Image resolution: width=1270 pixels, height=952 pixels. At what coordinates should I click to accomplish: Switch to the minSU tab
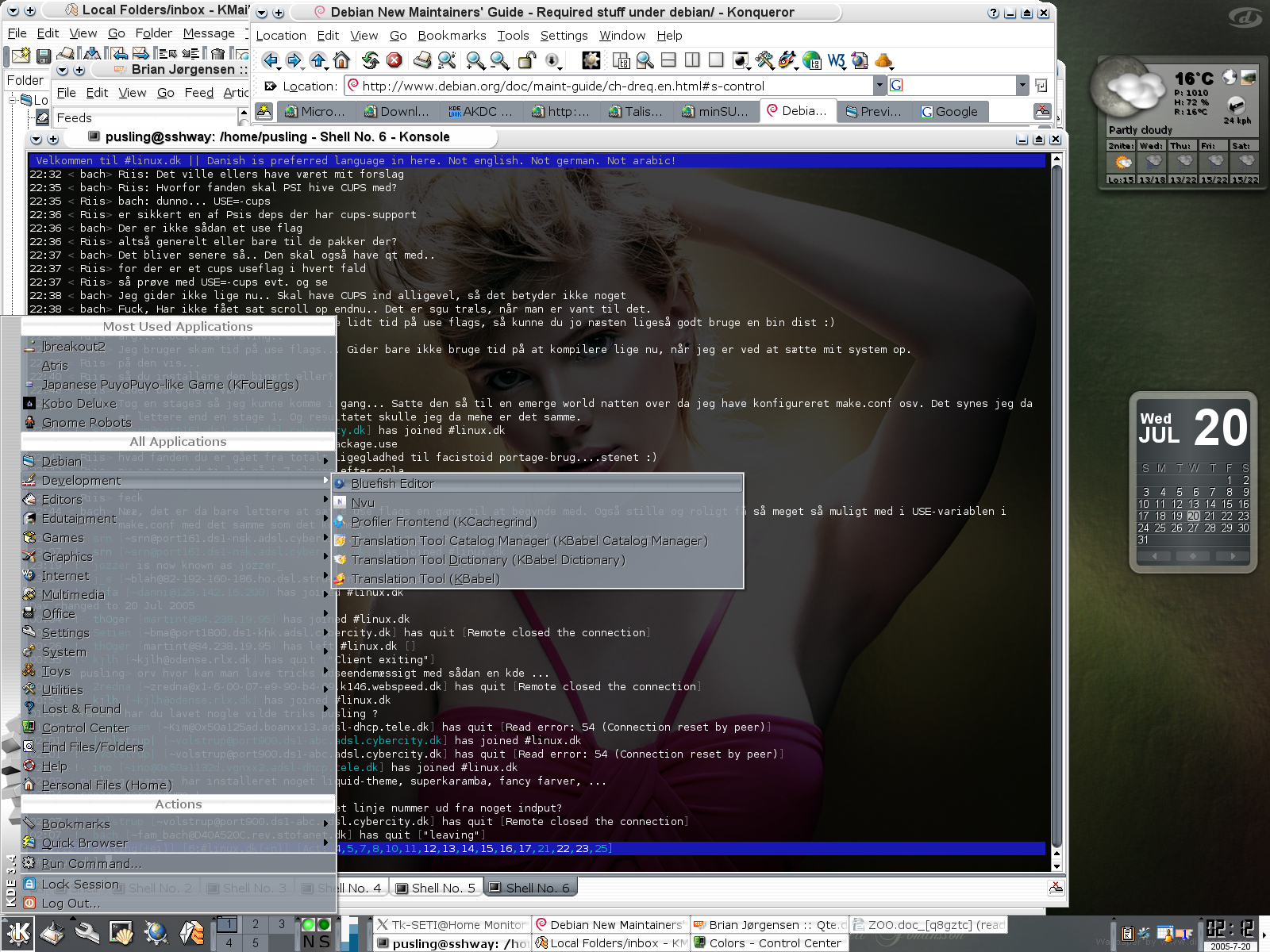[716, 112]
